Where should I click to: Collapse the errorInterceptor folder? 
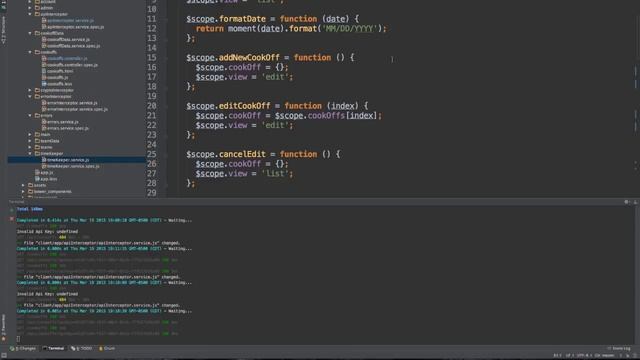(x=30, y=97)
